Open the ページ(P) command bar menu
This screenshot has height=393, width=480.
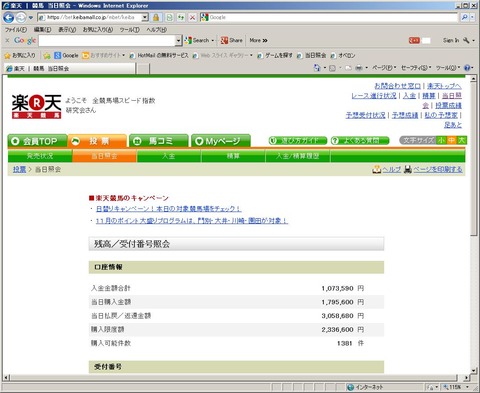tap(384, 68)
